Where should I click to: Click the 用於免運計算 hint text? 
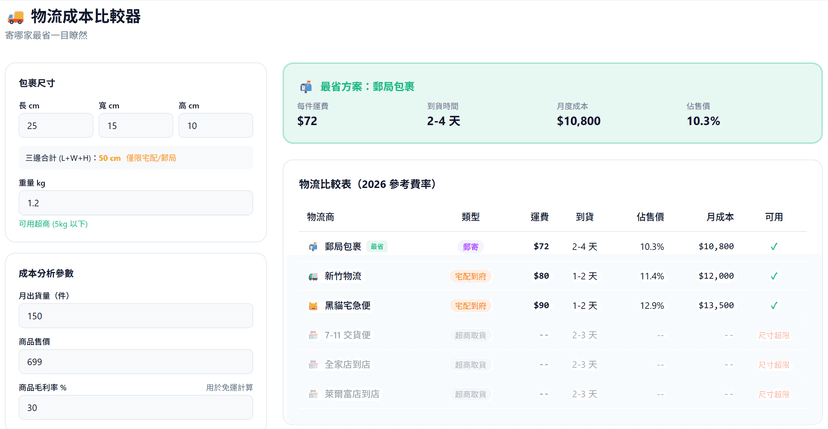click(x=229, y=387)
